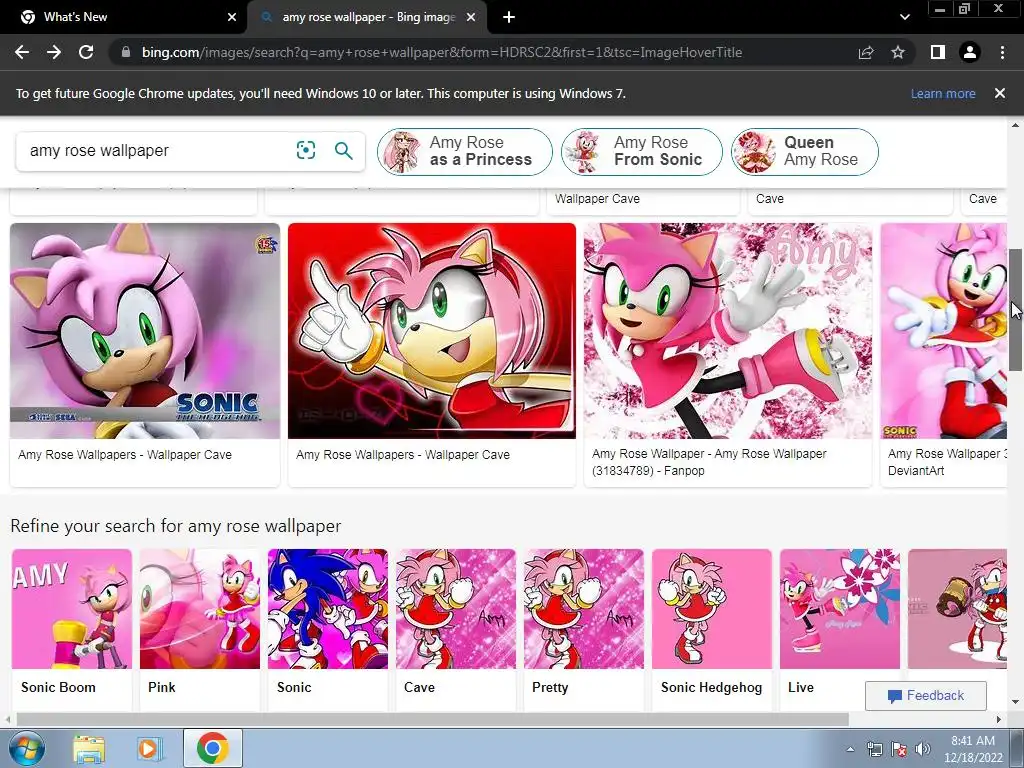This screenshot has height=768, width=1024.
Task: Refine search with Sonic Hedgehog
Action: 712,629
